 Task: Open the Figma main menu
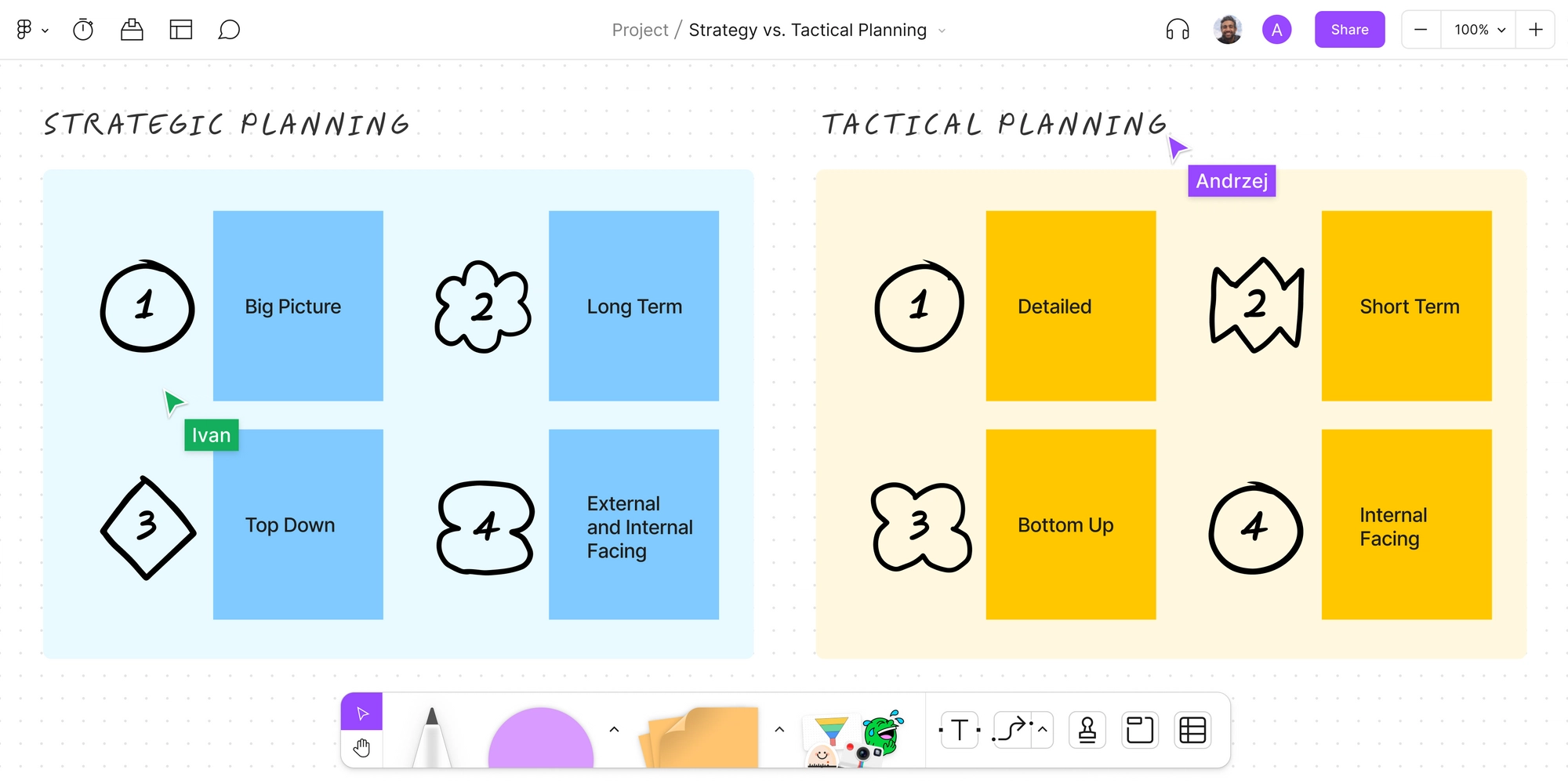(x=31, y=29)
